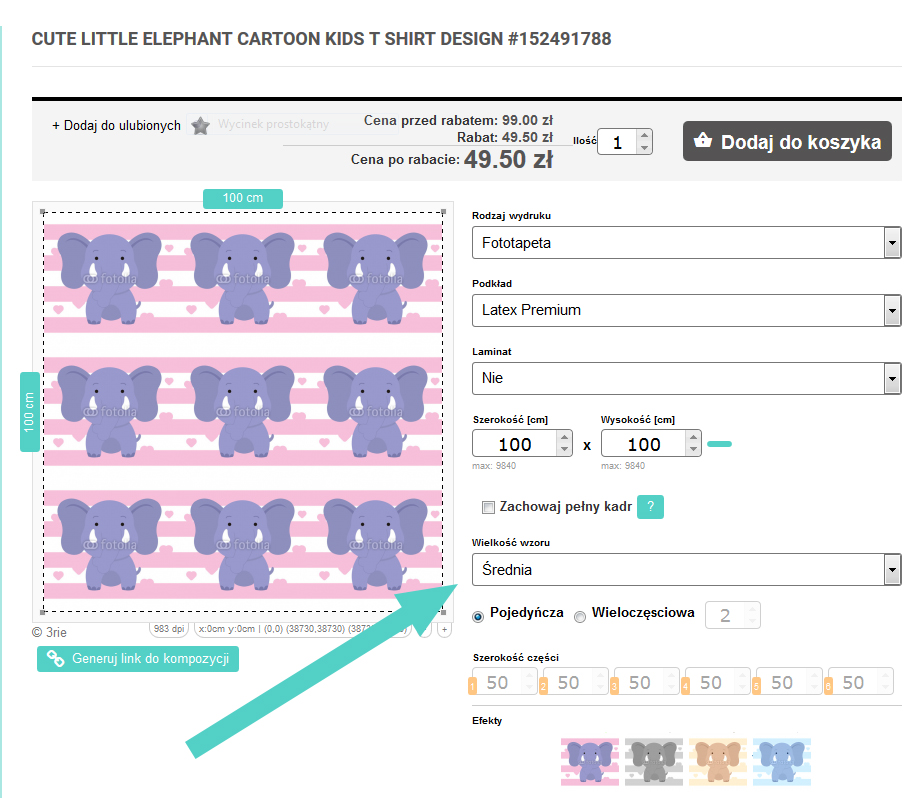Enable Zachowaj pełny kadr checkbox
The image size is (911, 798).
click(x=488, y=507)
